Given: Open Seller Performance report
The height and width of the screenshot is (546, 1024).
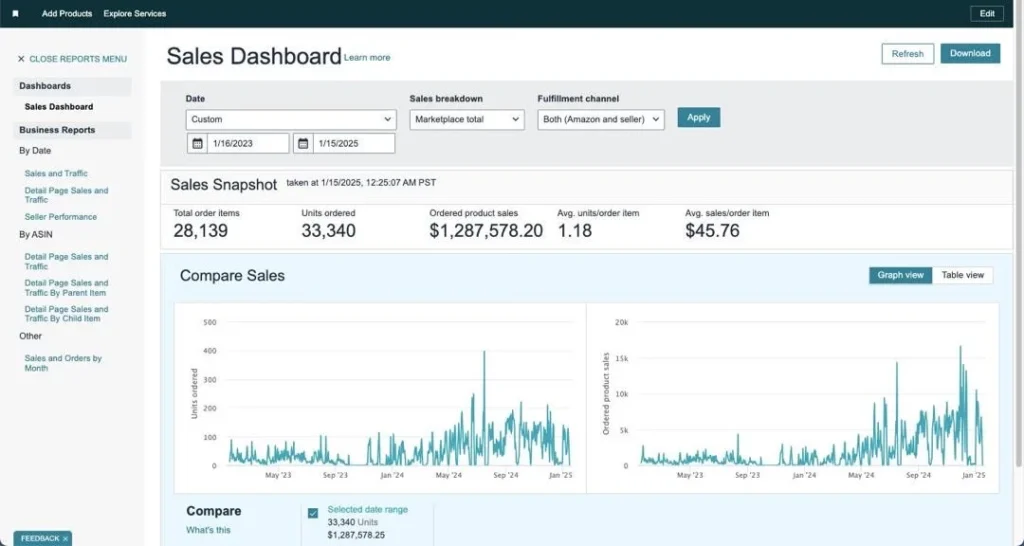Looking at the screenshot, I should (x=61, y=216).
